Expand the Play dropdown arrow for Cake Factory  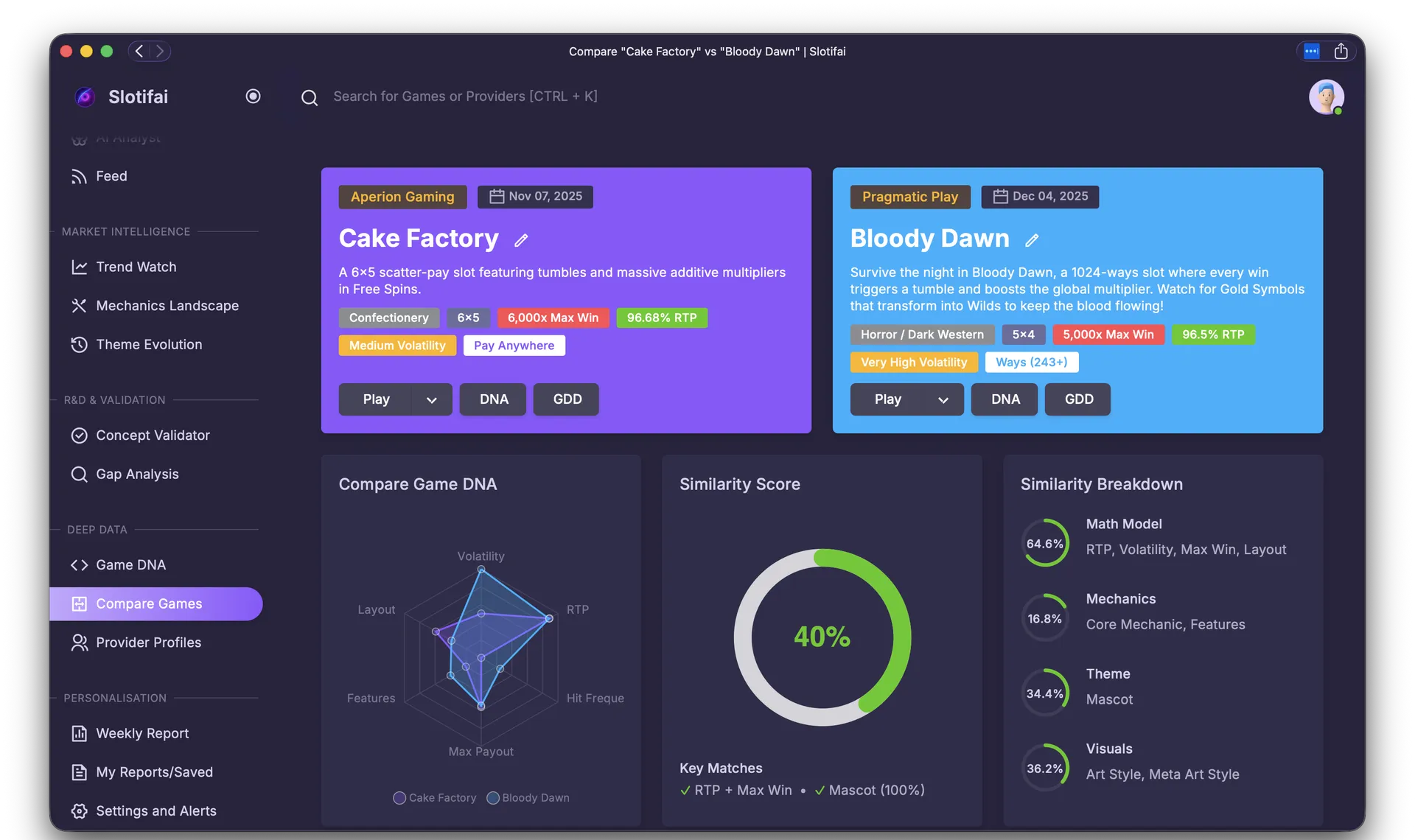(432, 399)
